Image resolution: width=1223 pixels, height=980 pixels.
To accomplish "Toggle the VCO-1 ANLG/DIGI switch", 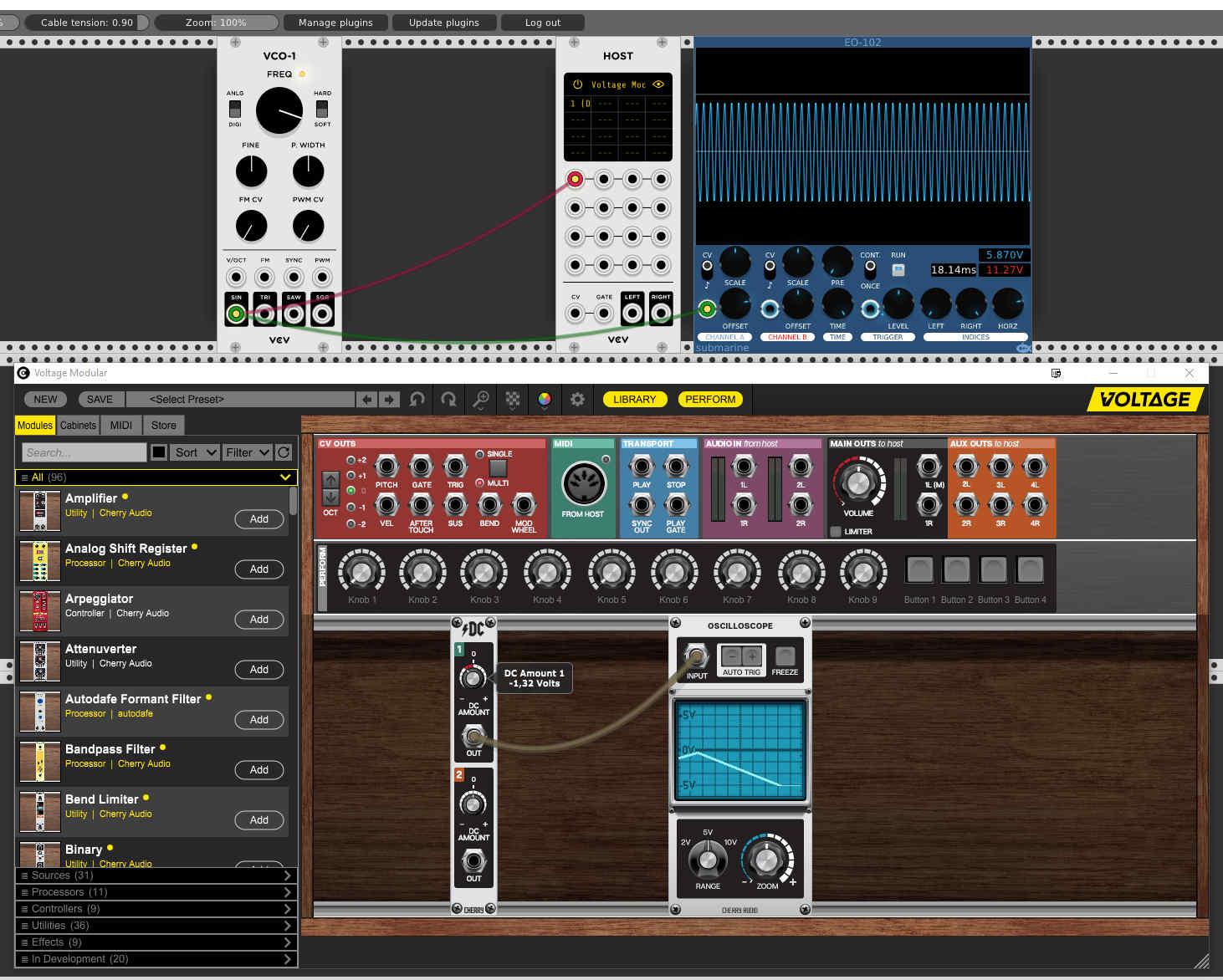I will (x=235, y=110).
